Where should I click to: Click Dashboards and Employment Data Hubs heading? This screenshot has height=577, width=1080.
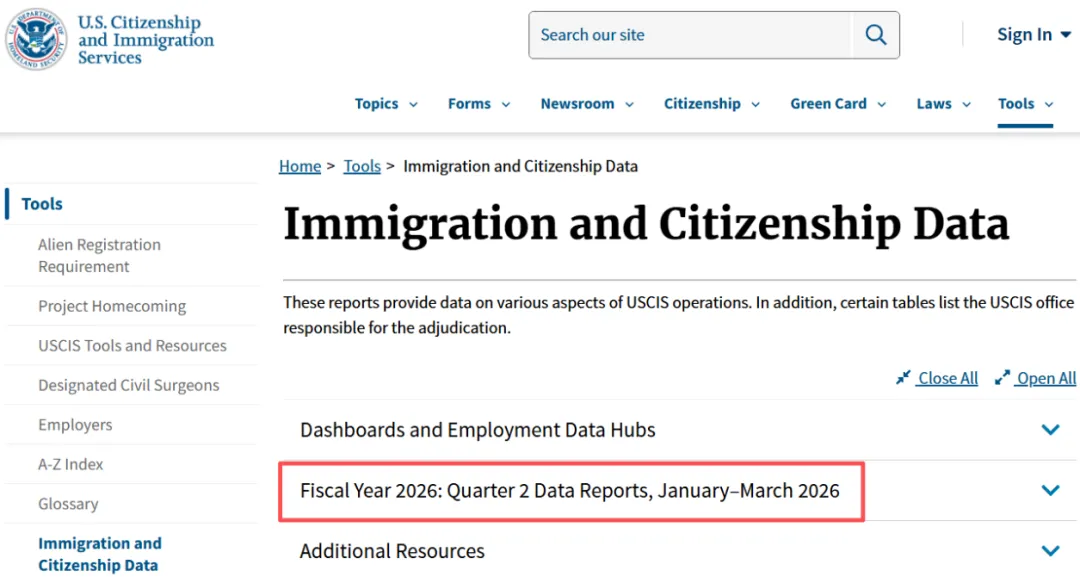tap(477, 430)
